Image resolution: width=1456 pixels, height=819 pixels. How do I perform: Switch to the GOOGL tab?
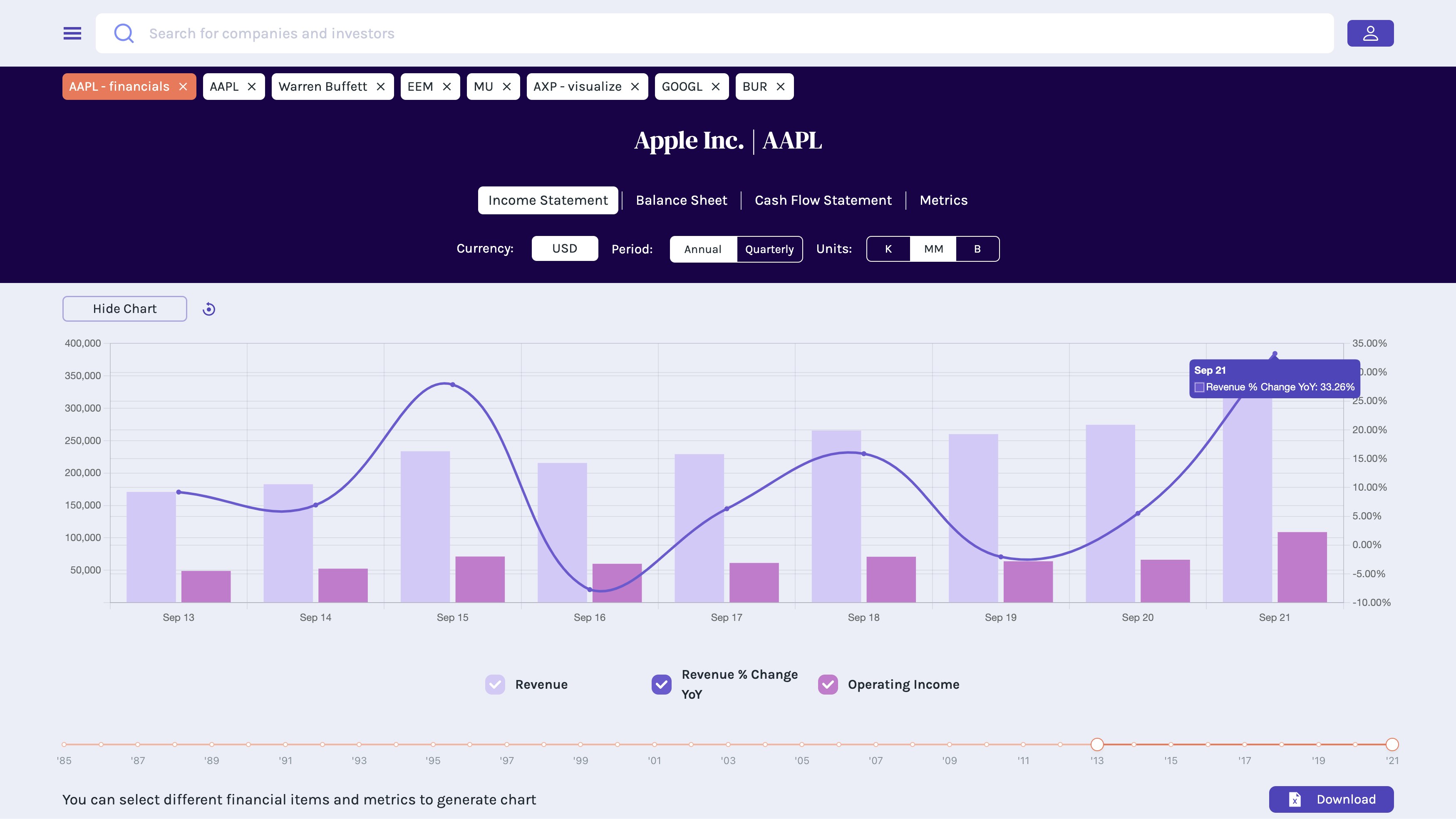pos(682,87)
